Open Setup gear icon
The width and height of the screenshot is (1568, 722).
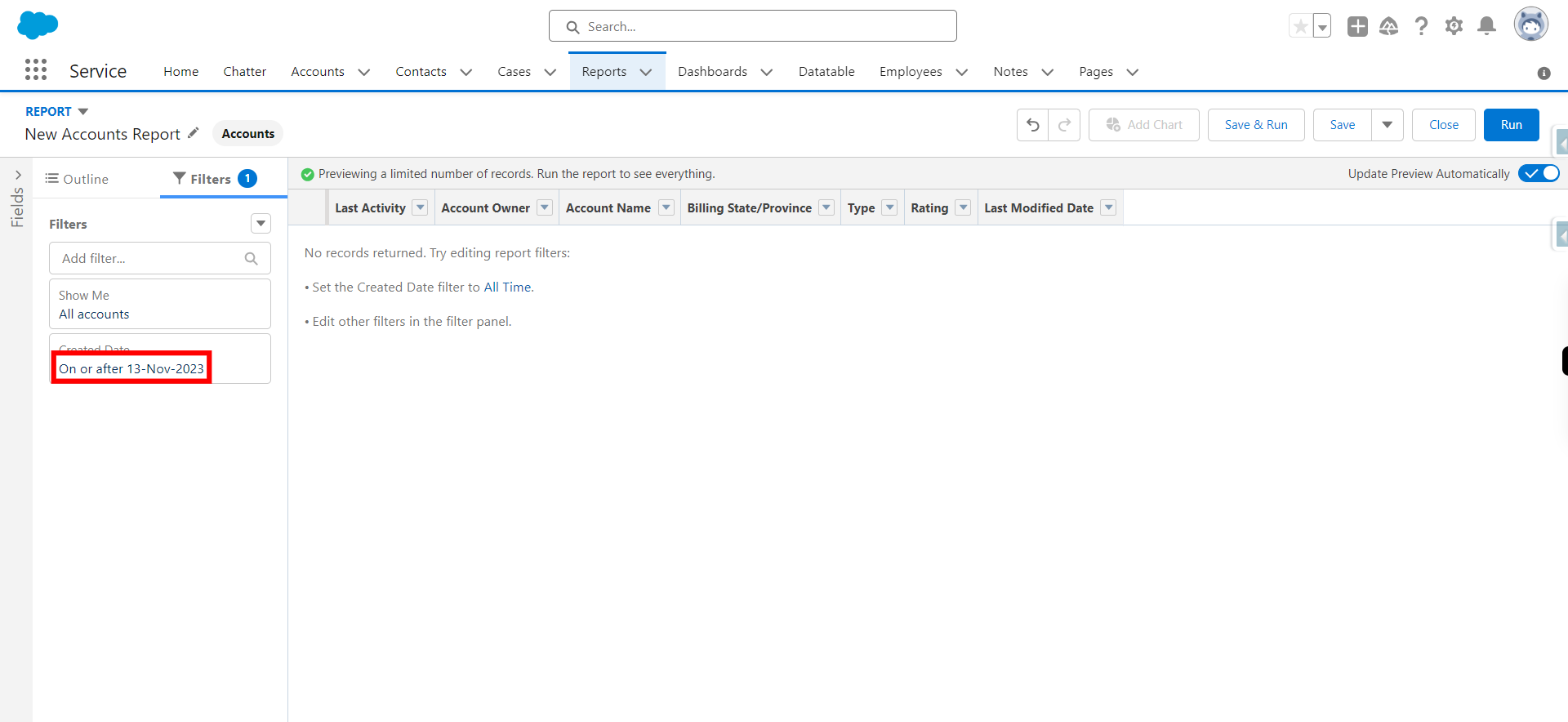(1454, 26)
